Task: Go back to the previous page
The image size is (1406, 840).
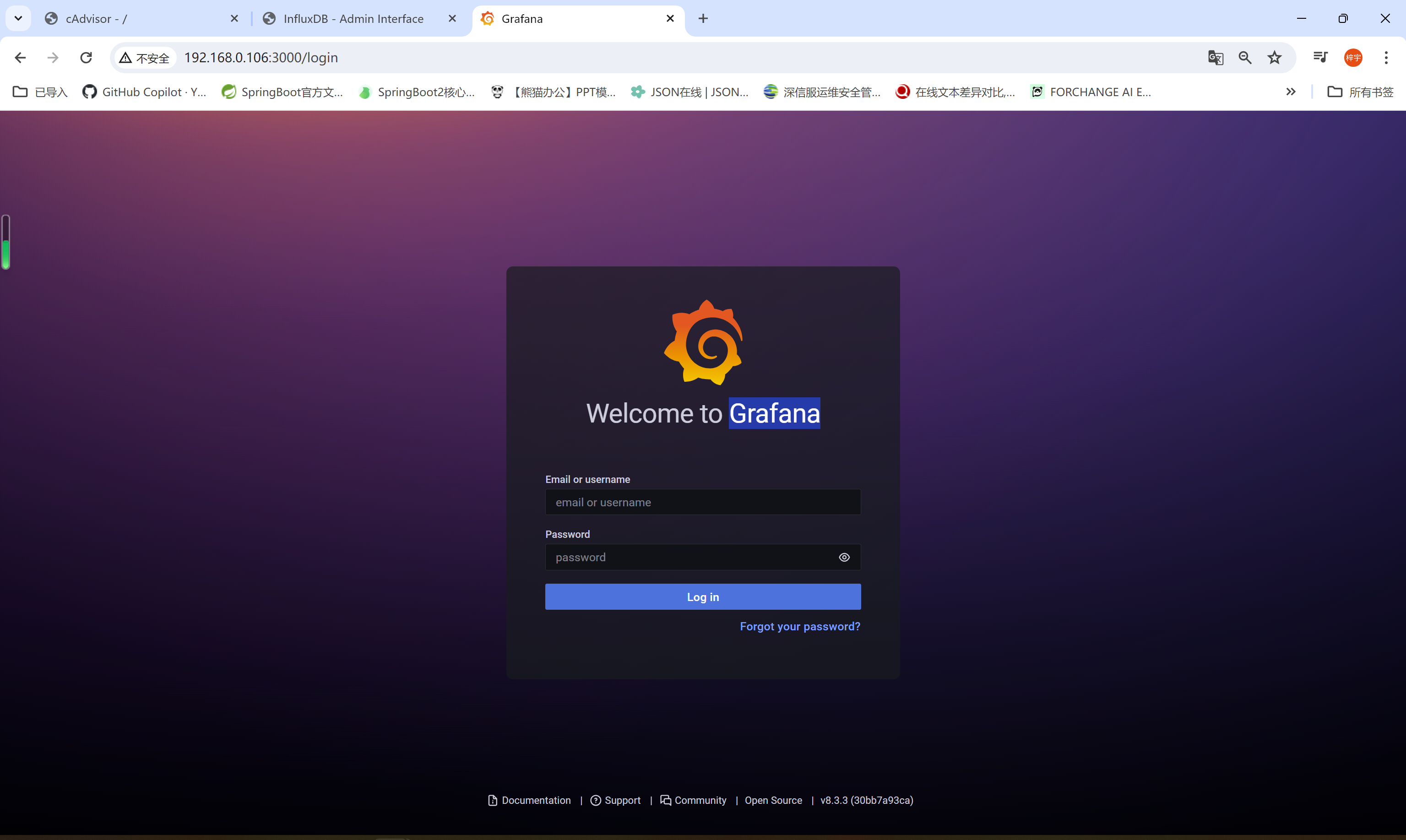Action: (x=21, y=58)
